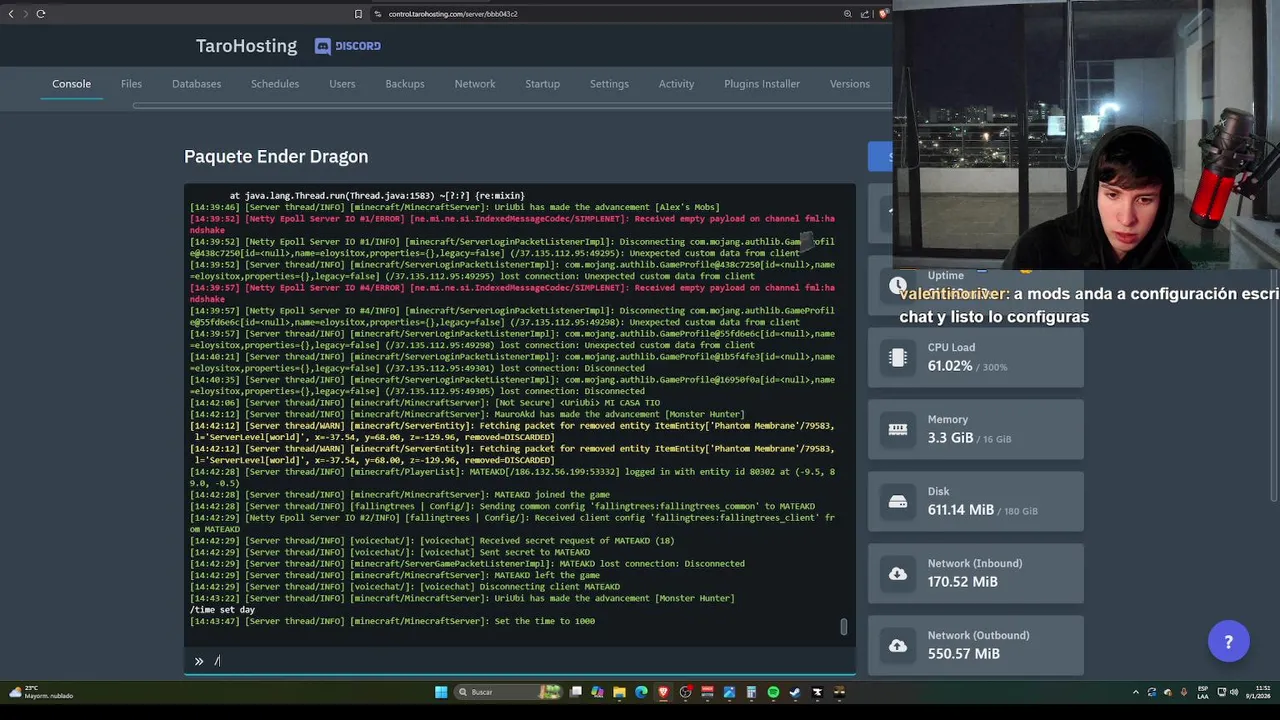The width and height of the screenshot is (1280, 720).
Task: Click the Network Outbound value 550.57 MiB
Action: [963, 654]
